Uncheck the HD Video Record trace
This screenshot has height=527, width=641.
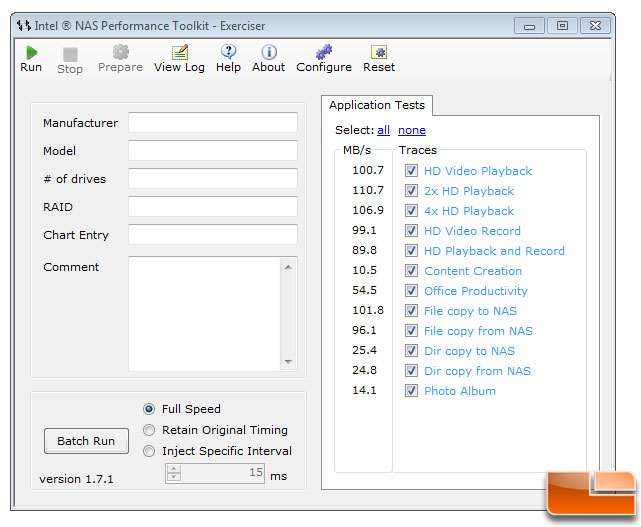[x=411, y=231]
